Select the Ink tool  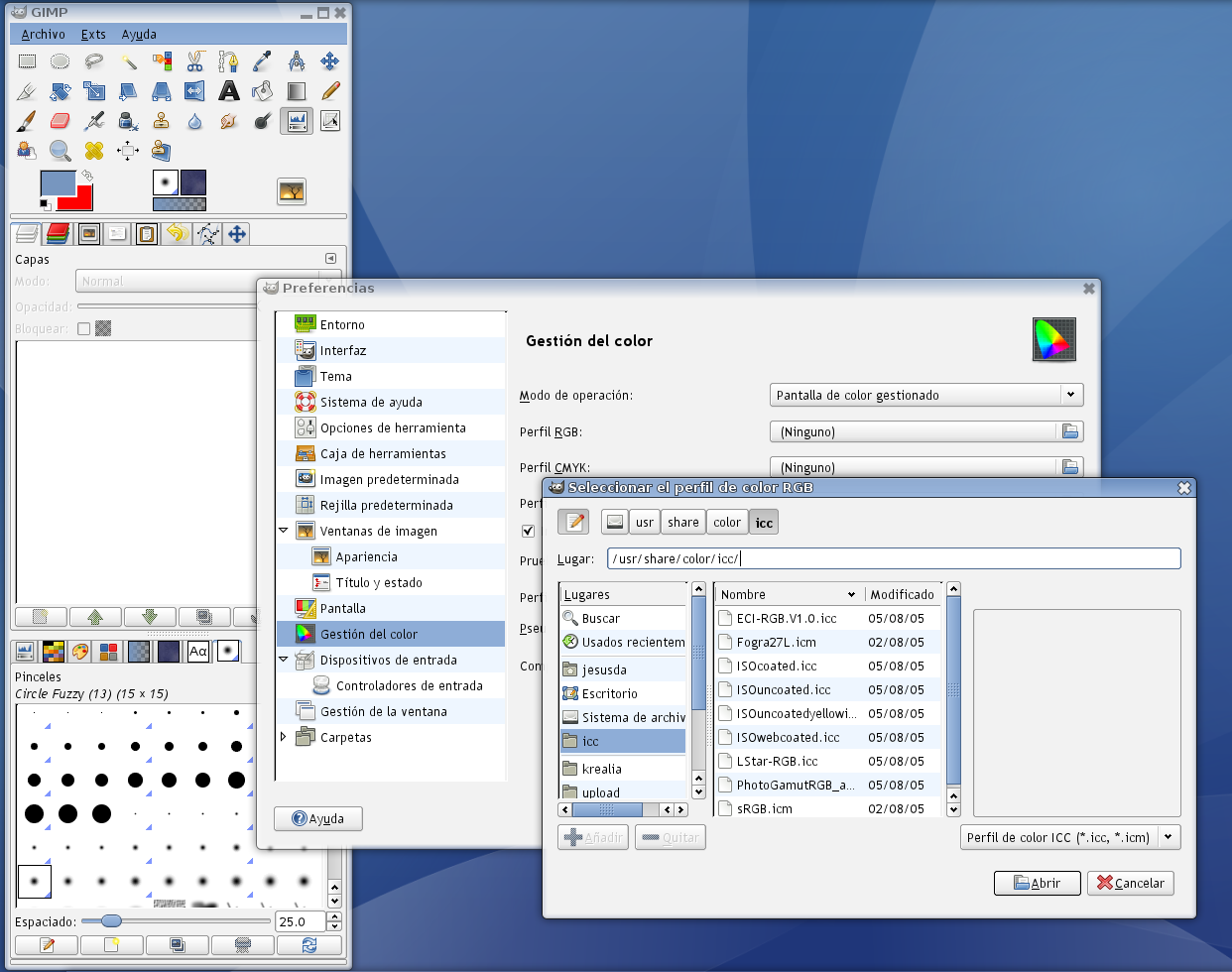coord(128,121)
